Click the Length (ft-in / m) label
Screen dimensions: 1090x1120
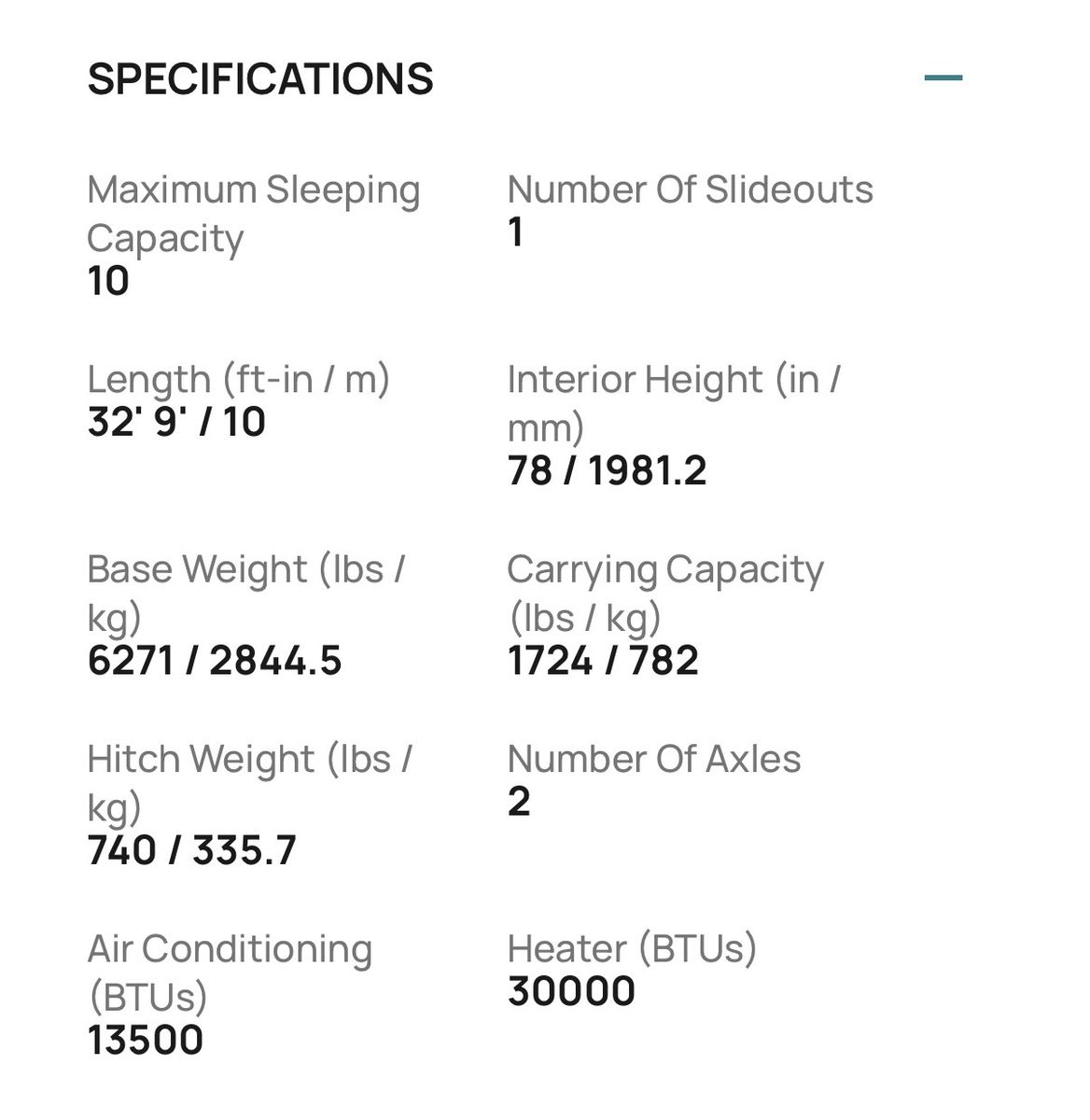[238, 380]
